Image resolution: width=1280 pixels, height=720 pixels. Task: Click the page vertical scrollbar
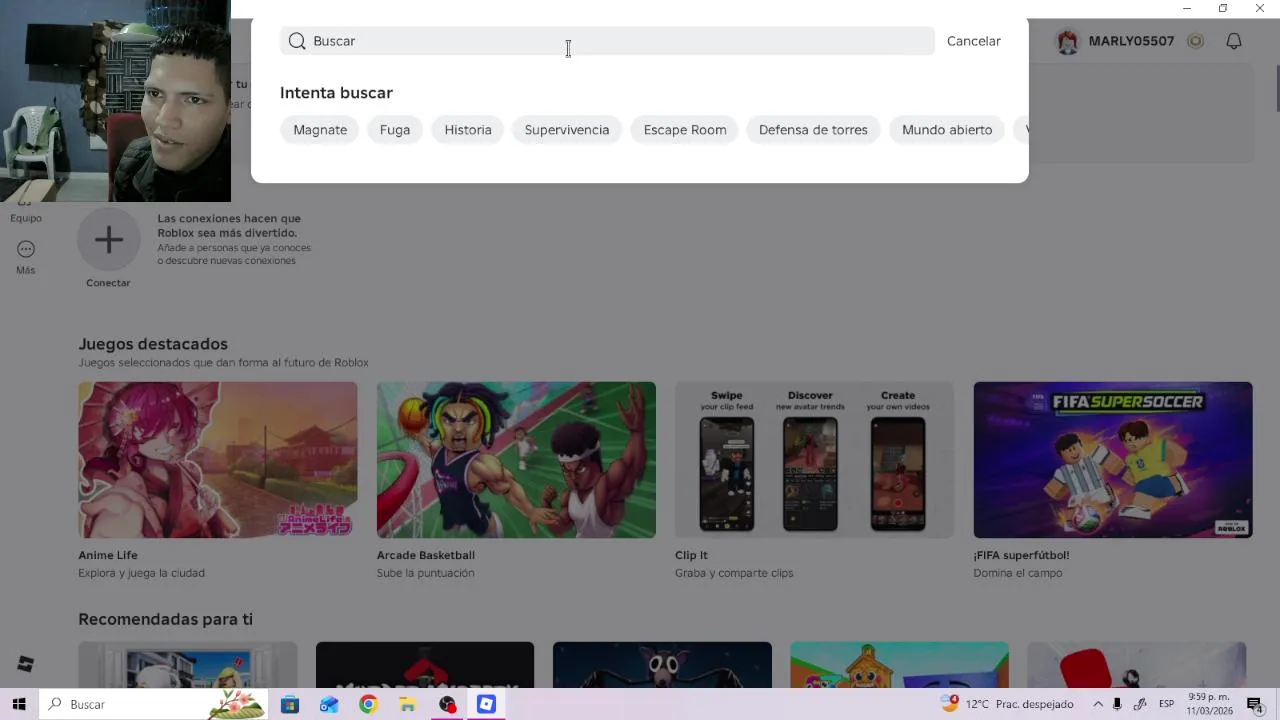tap(1277, 90)
